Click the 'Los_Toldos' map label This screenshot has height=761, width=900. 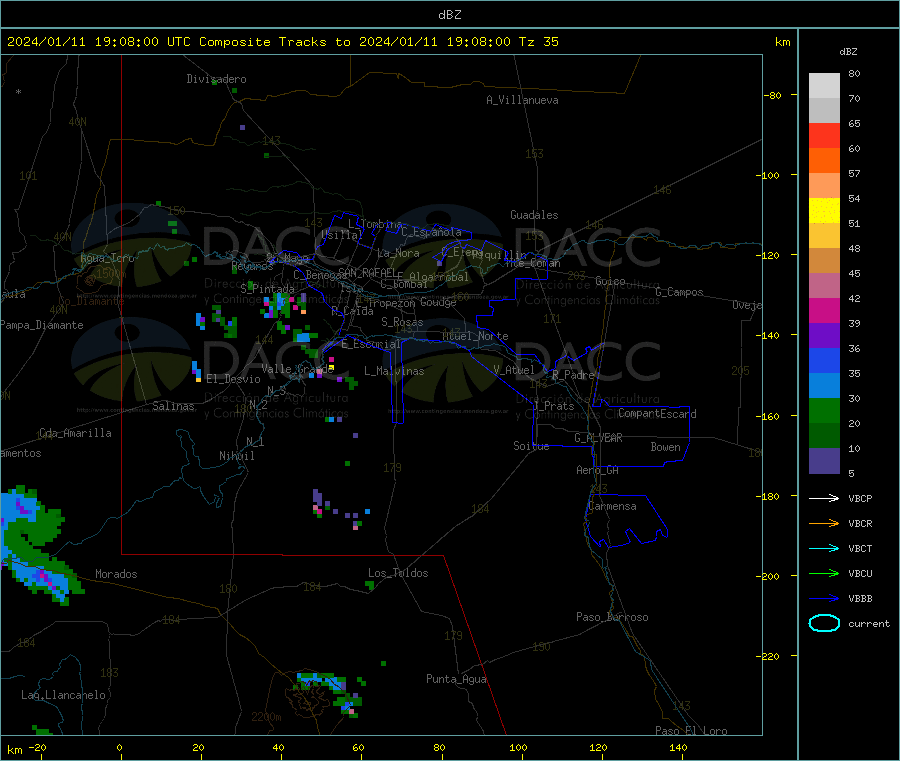point(398,573)
